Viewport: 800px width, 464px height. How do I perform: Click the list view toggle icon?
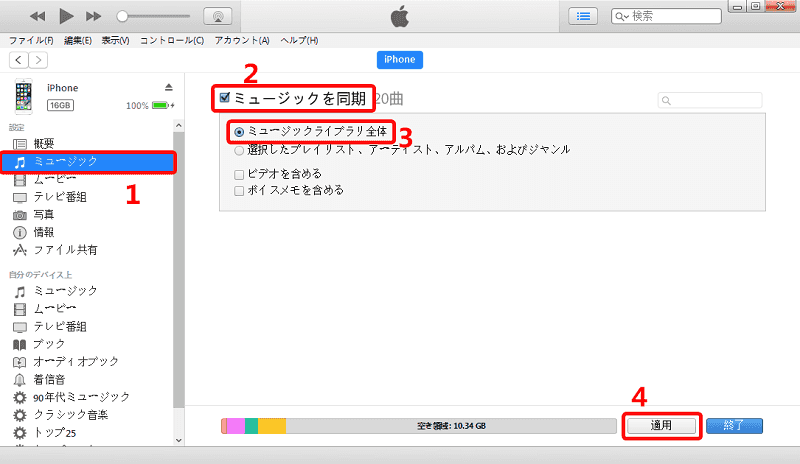[583, 16]
